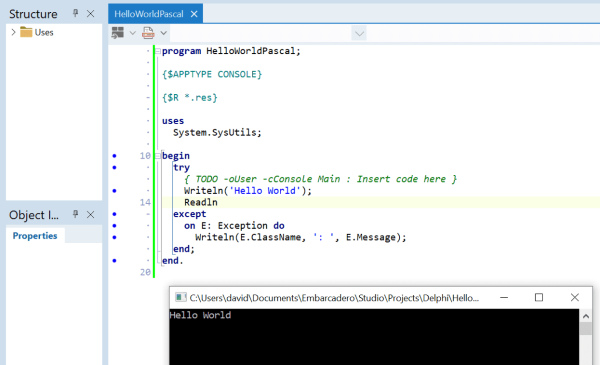This screenshot has width=600, height=365.
Task: Expand the Uses tree node
Action: (x=13, y=32)
